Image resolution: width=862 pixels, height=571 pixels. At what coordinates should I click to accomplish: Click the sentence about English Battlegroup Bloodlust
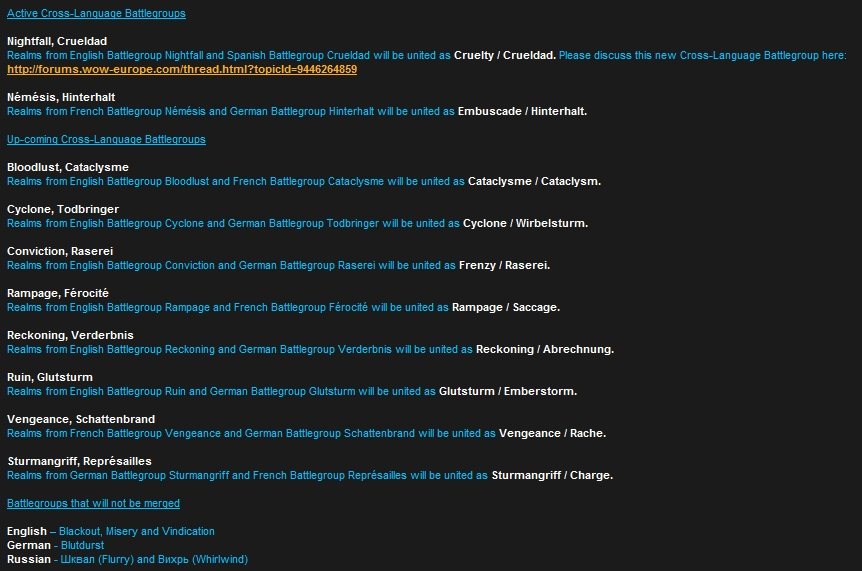(236, 181)
